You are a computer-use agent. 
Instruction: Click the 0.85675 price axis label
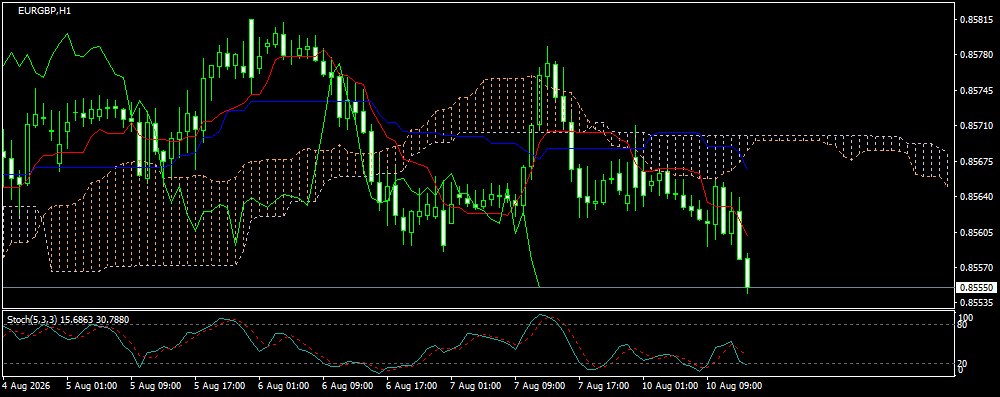pos(977,161)
